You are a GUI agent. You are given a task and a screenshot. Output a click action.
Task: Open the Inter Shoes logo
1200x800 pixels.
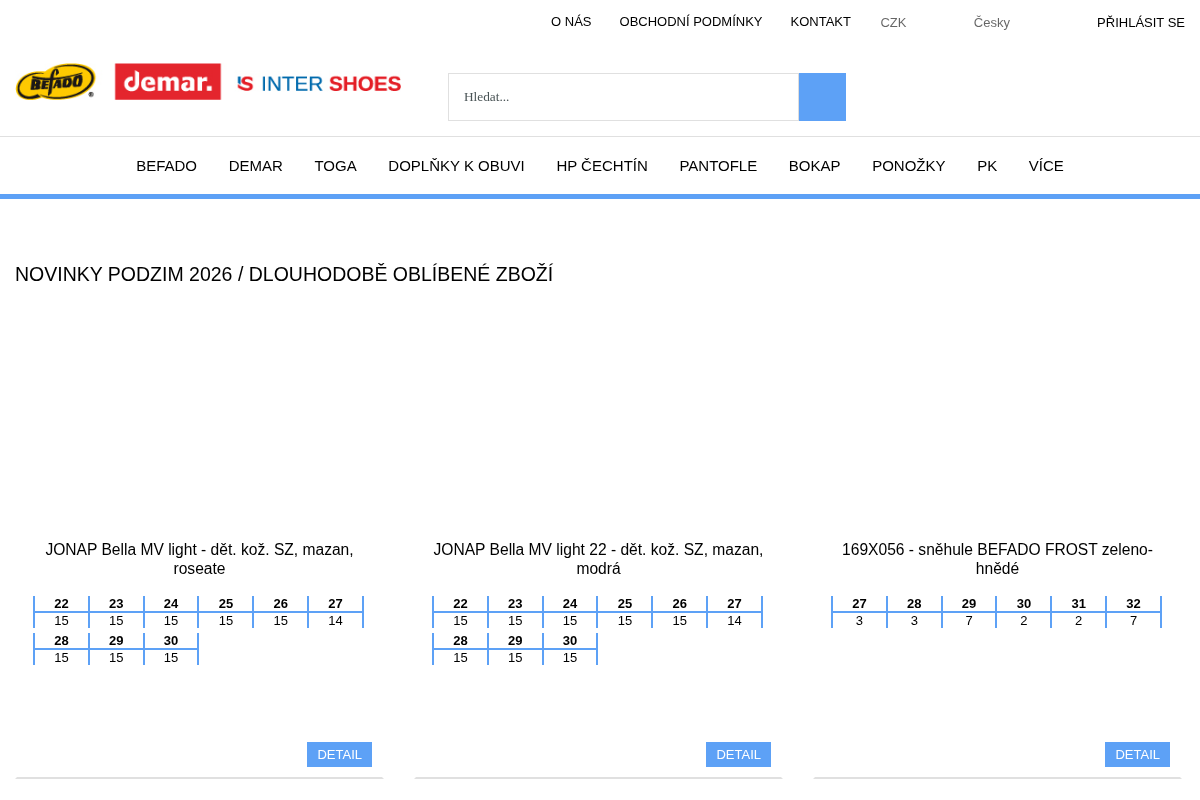pyautogui.click(x=319, y=84)
